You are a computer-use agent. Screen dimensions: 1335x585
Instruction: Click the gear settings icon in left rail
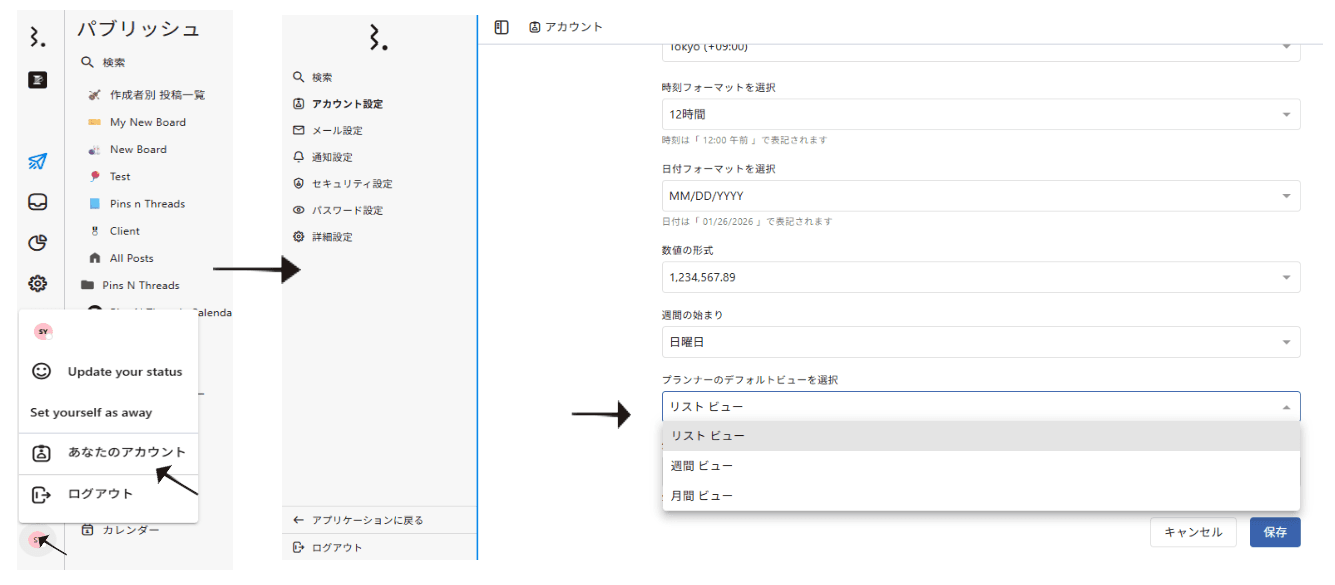[37, 283]
